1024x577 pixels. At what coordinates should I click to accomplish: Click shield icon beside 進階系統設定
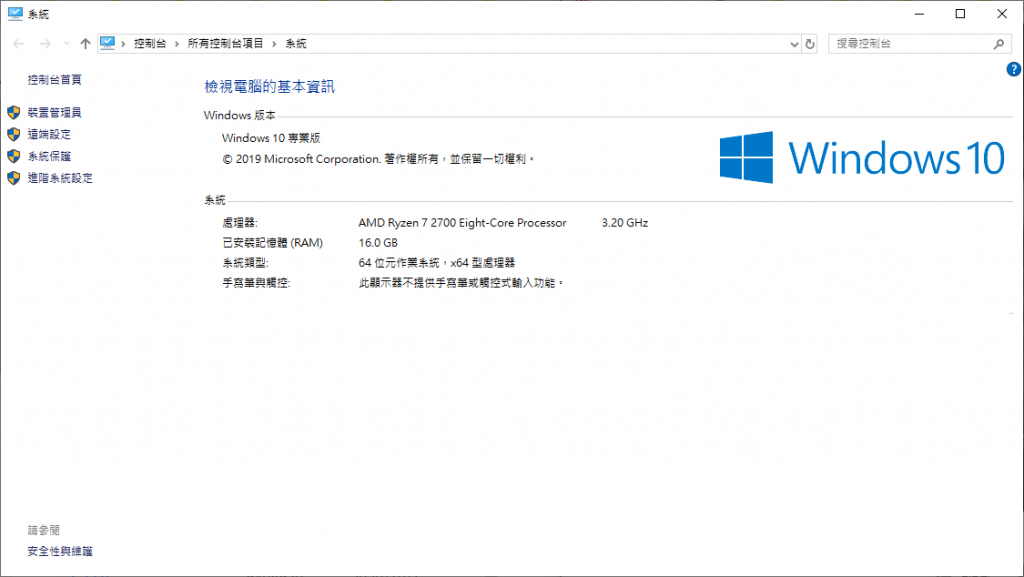click(14, 178)
